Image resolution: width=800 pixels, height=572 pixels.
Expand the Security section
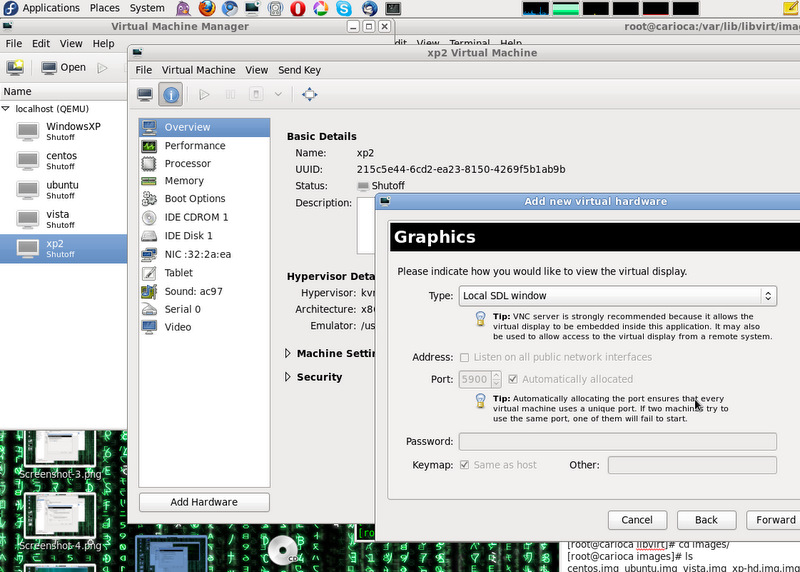tap(289, 377)
